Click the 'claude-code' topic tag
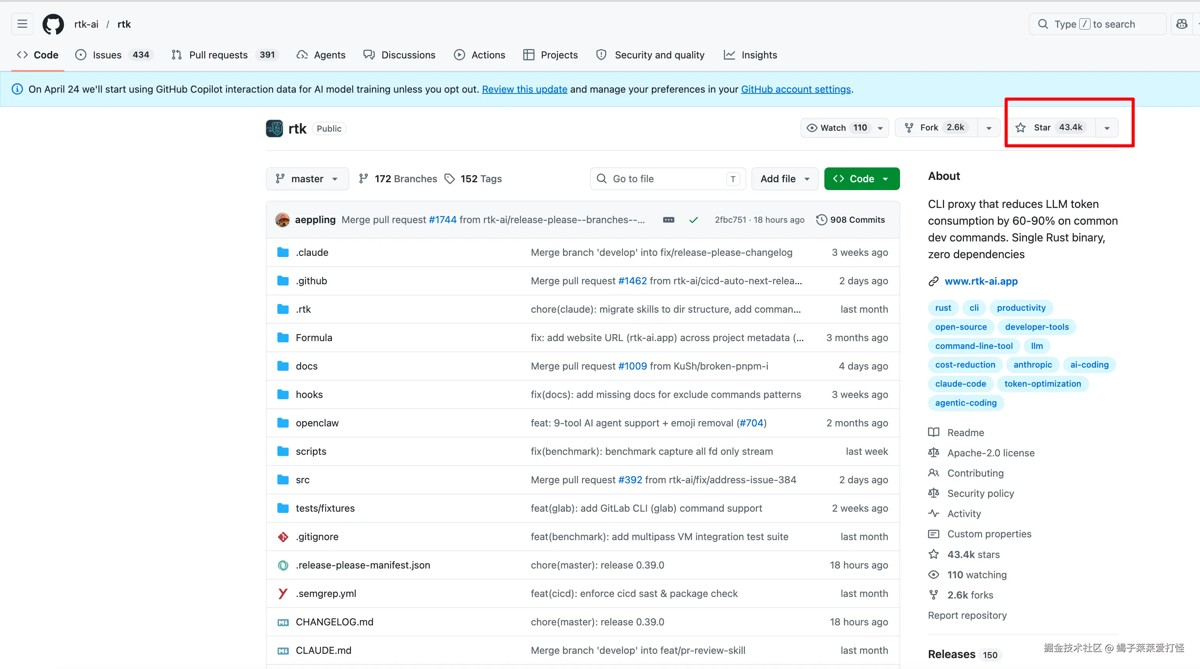Image resolution: width=1200 pixels, height=669 pixels. (x=960, y=384)
